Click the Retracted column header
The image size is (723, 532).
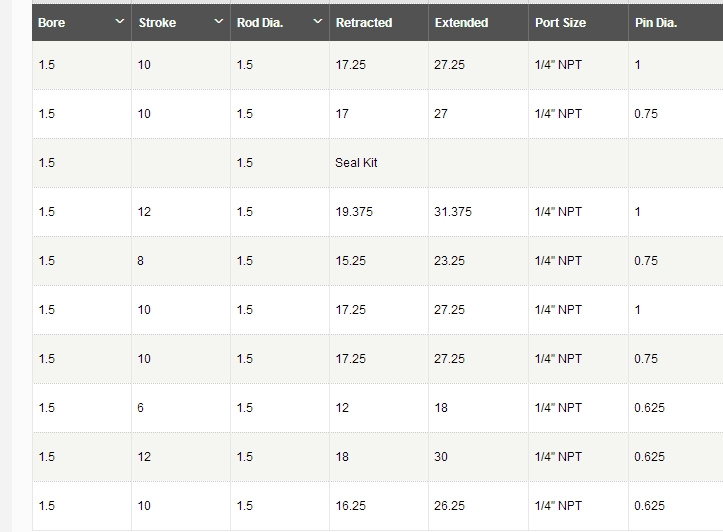(x=364, y=23)
